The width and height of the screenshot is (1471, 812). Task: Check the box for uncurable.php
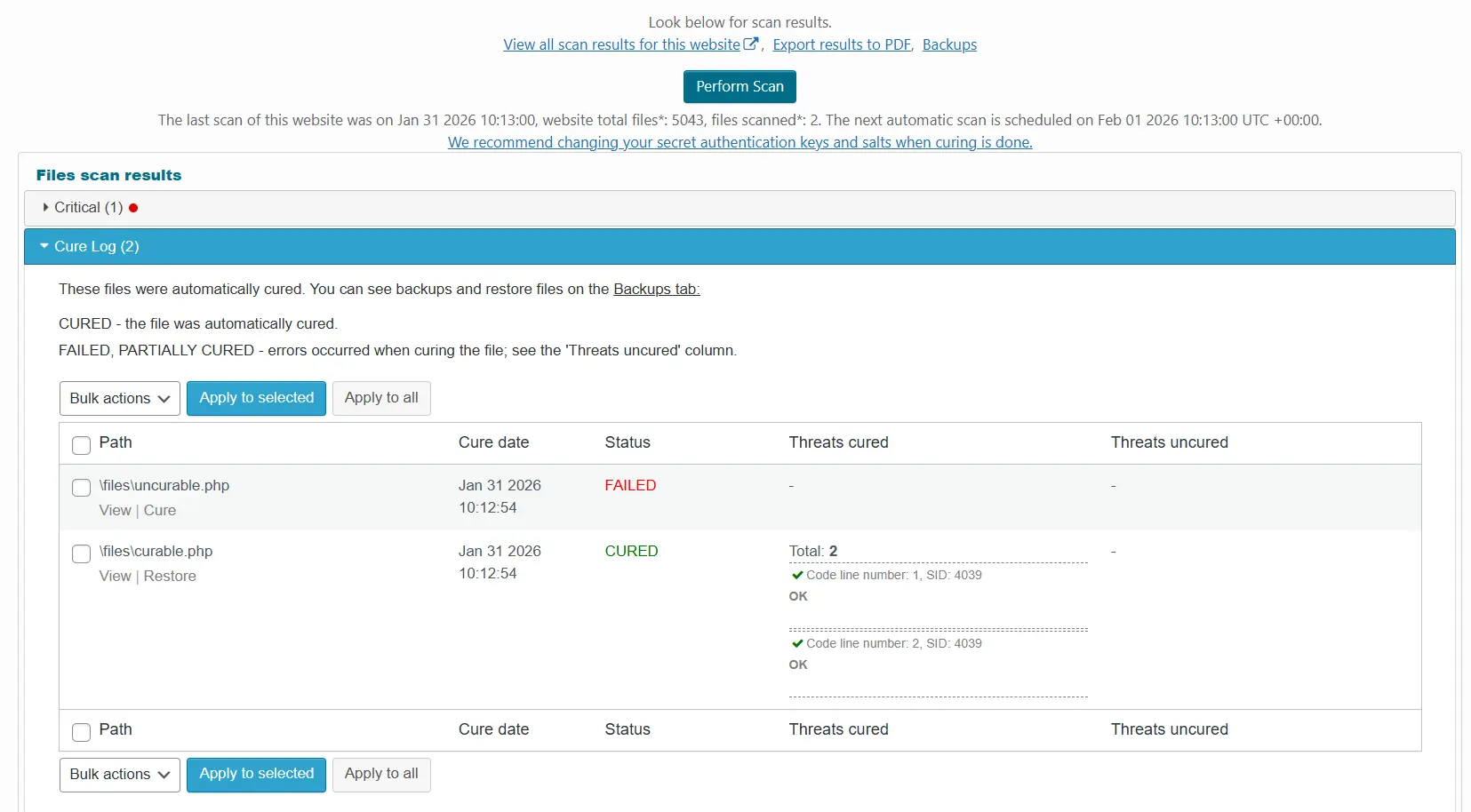click(x=81, y=487)
